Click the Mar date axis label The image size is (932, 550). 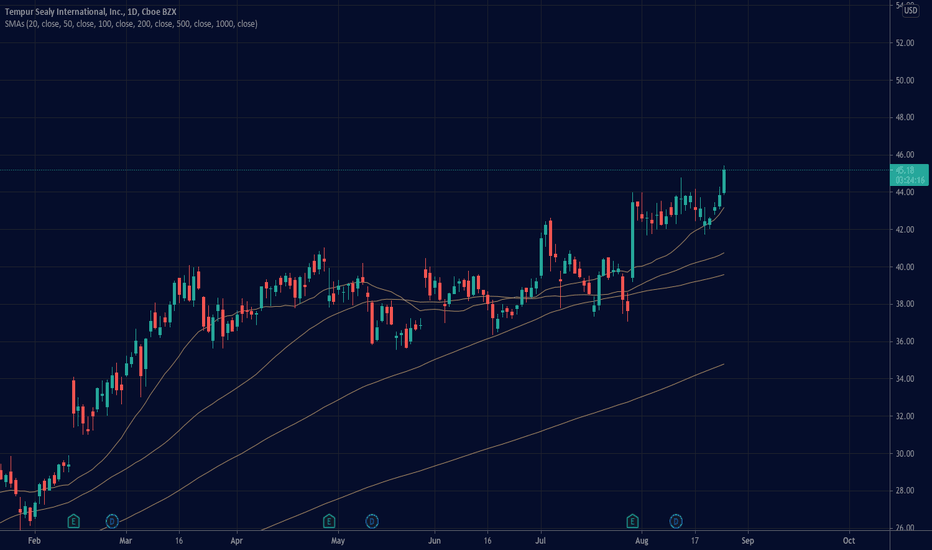pyautogui.click(x=125, y=540)
